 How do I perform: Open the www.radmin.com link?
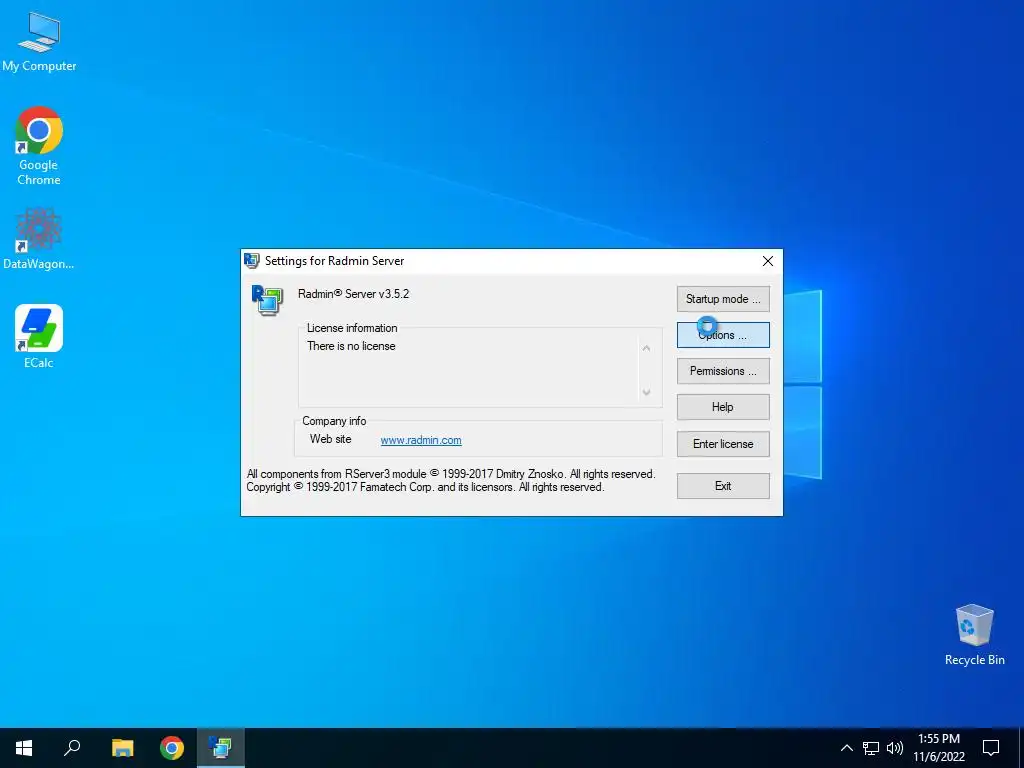[x=421, y=440]
